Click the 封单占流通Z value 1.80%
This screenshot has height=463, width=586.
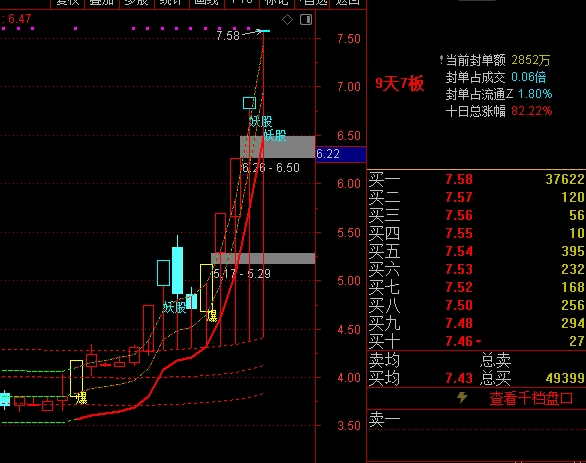coord(535,94)
